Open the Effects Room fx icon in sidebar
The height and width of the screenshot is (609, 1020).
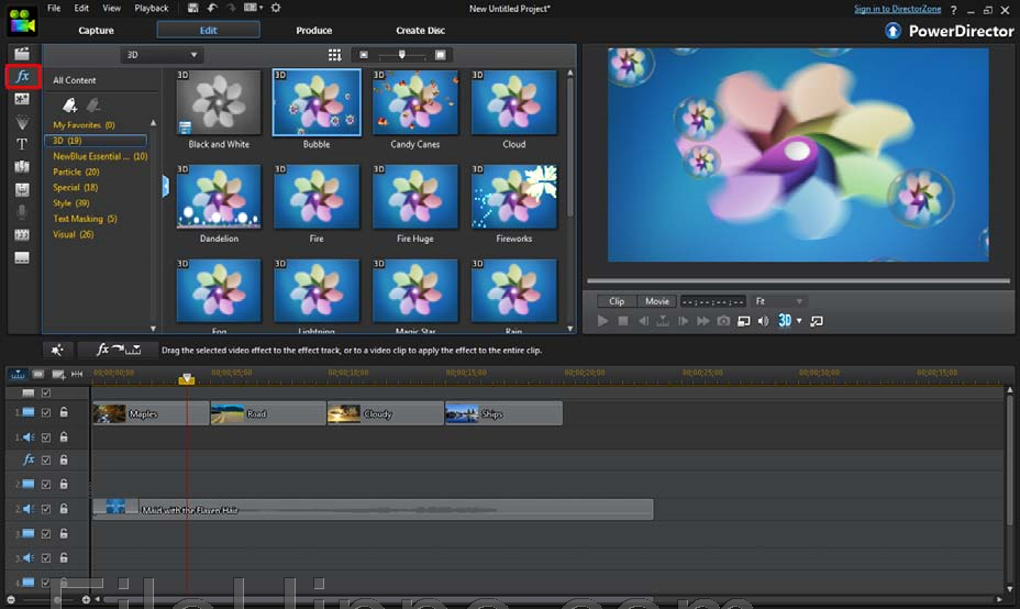[23, 76]
